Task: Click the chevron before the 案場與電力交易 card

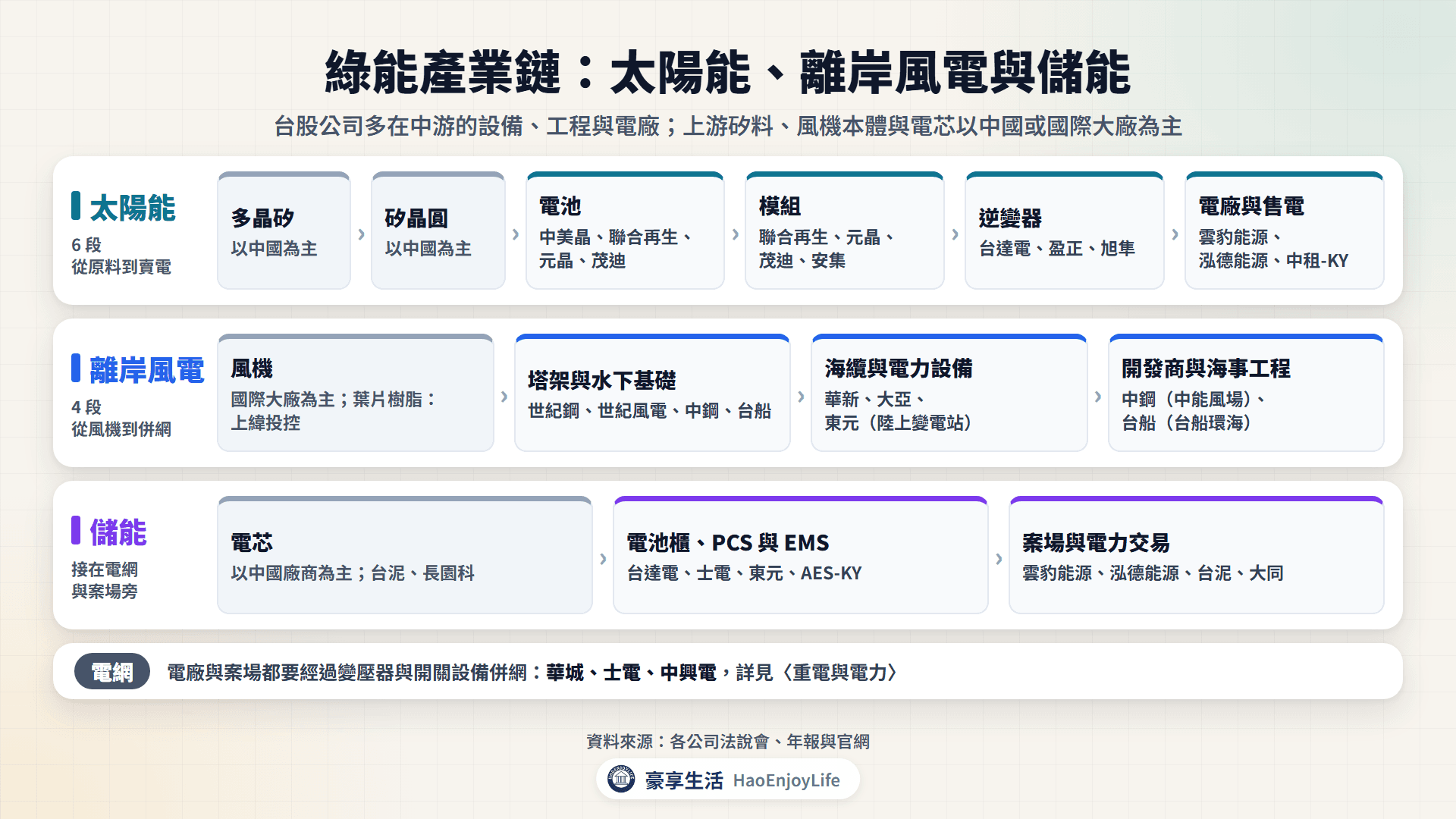Action: (x=999, y=559)
